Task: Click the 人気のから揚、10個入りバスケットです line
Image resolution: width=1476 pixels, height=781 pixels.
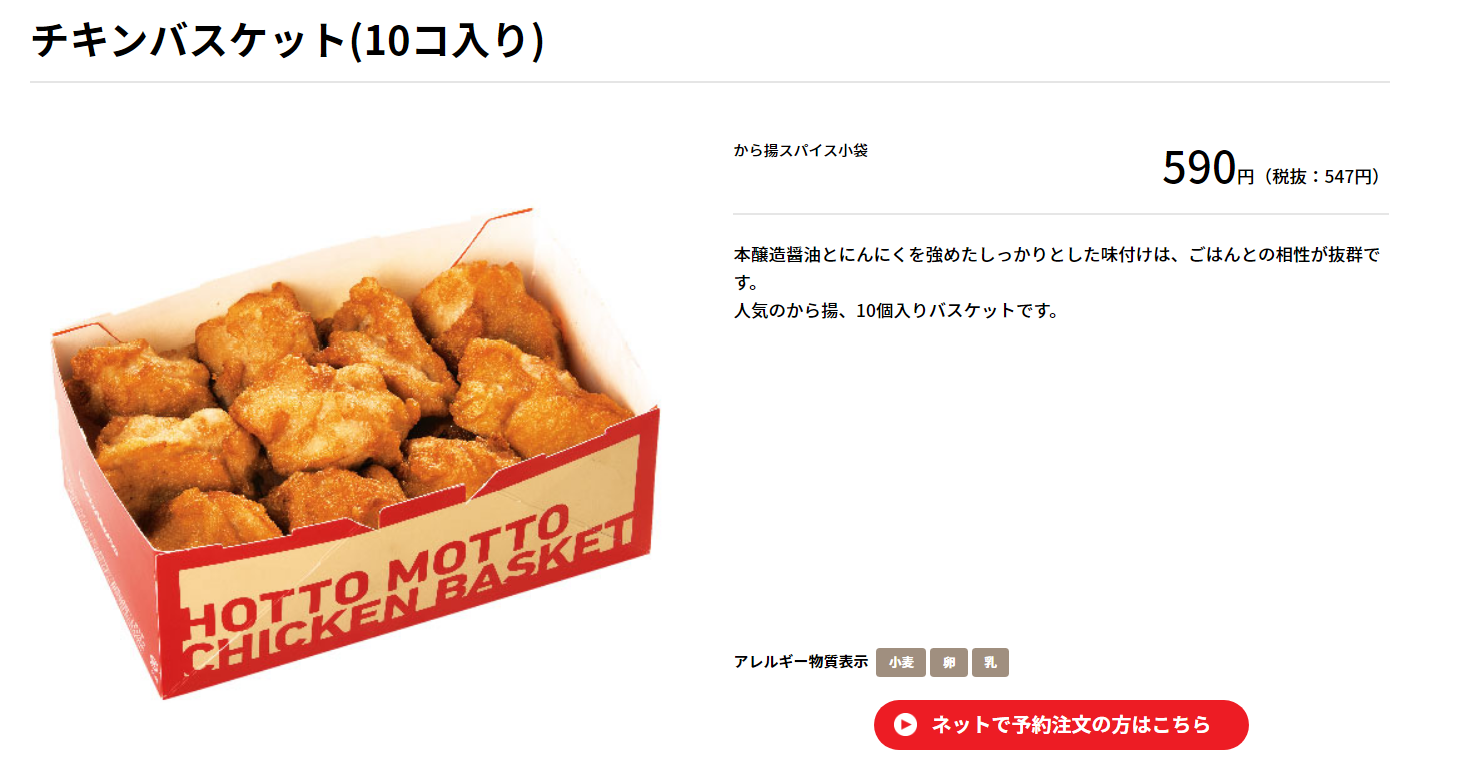Action: [896, 310]
